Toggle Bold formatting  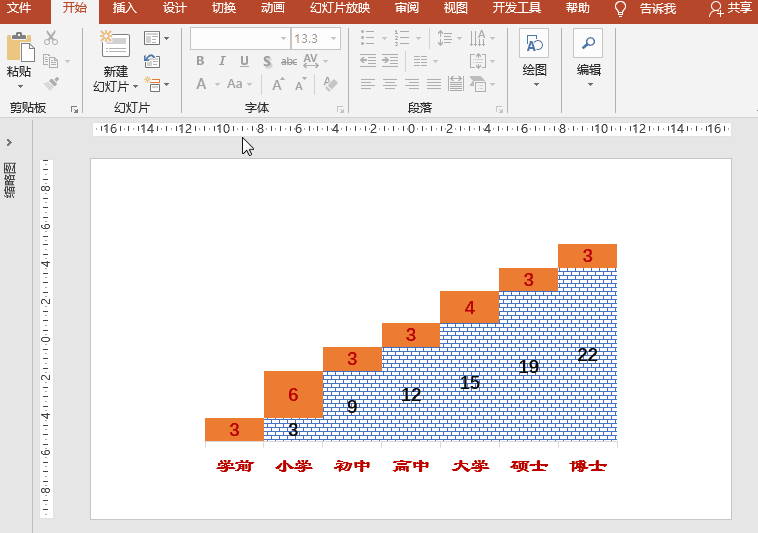tap(200, 61)
